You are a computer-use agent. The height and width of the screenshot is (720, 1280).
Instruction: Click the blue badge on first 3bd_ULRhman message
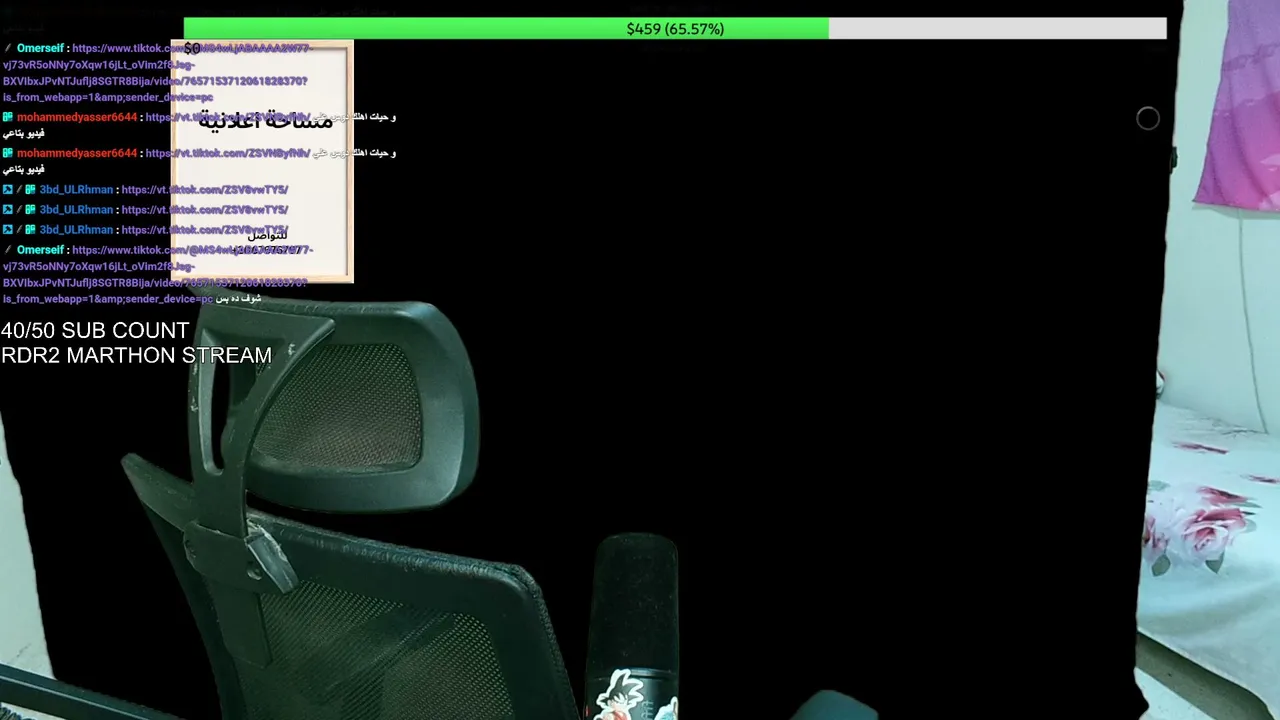click(8, 190)
